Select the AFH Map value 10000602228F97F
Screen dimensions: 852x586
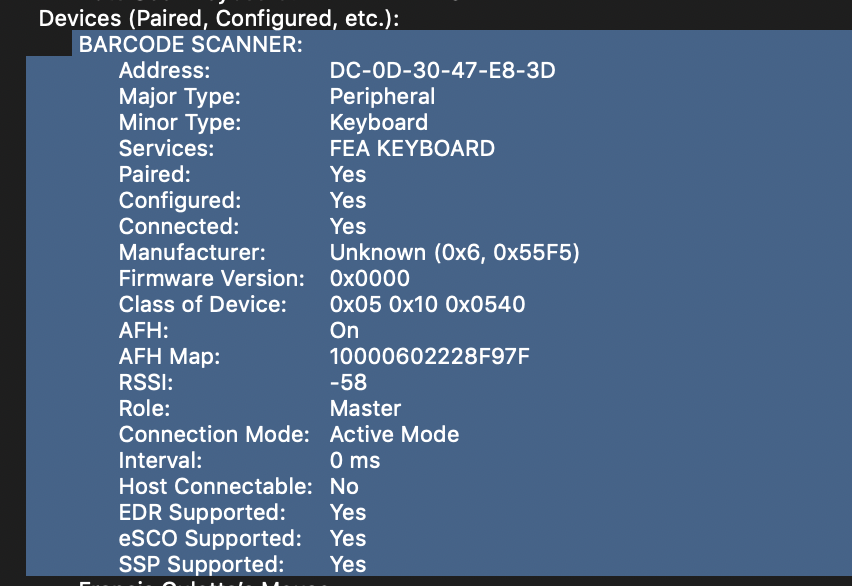coord(429,357)
